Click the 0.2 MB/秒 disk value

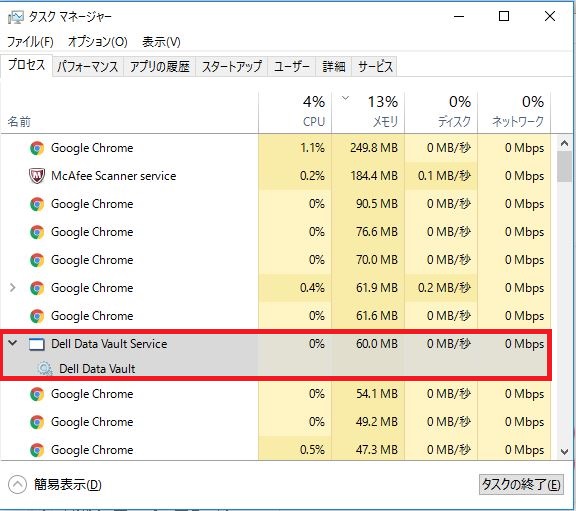point(444,288)
